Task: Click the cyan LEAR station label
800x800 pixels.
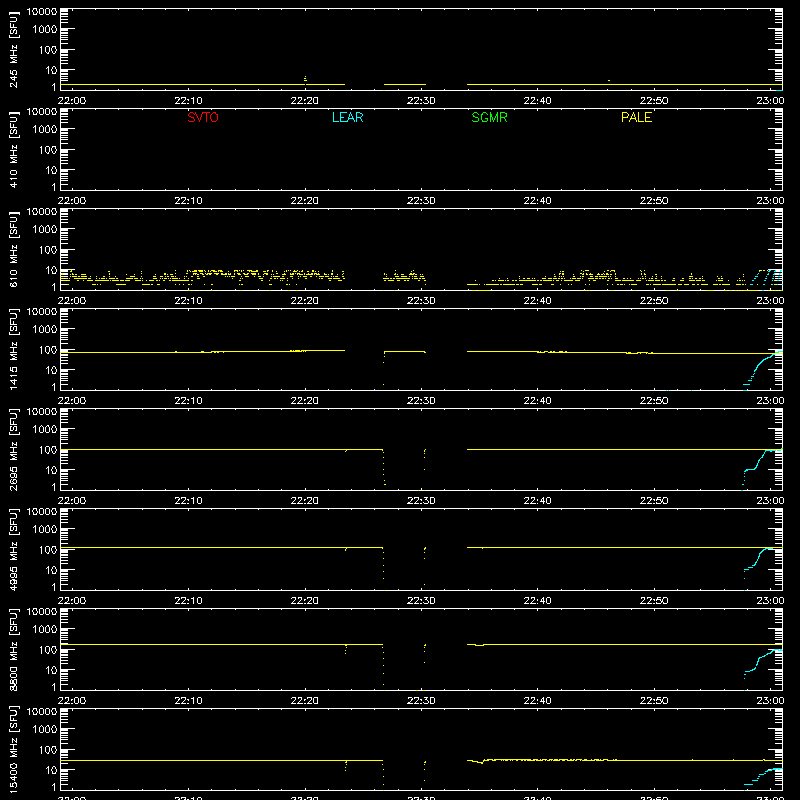Action: coord(347,117)
